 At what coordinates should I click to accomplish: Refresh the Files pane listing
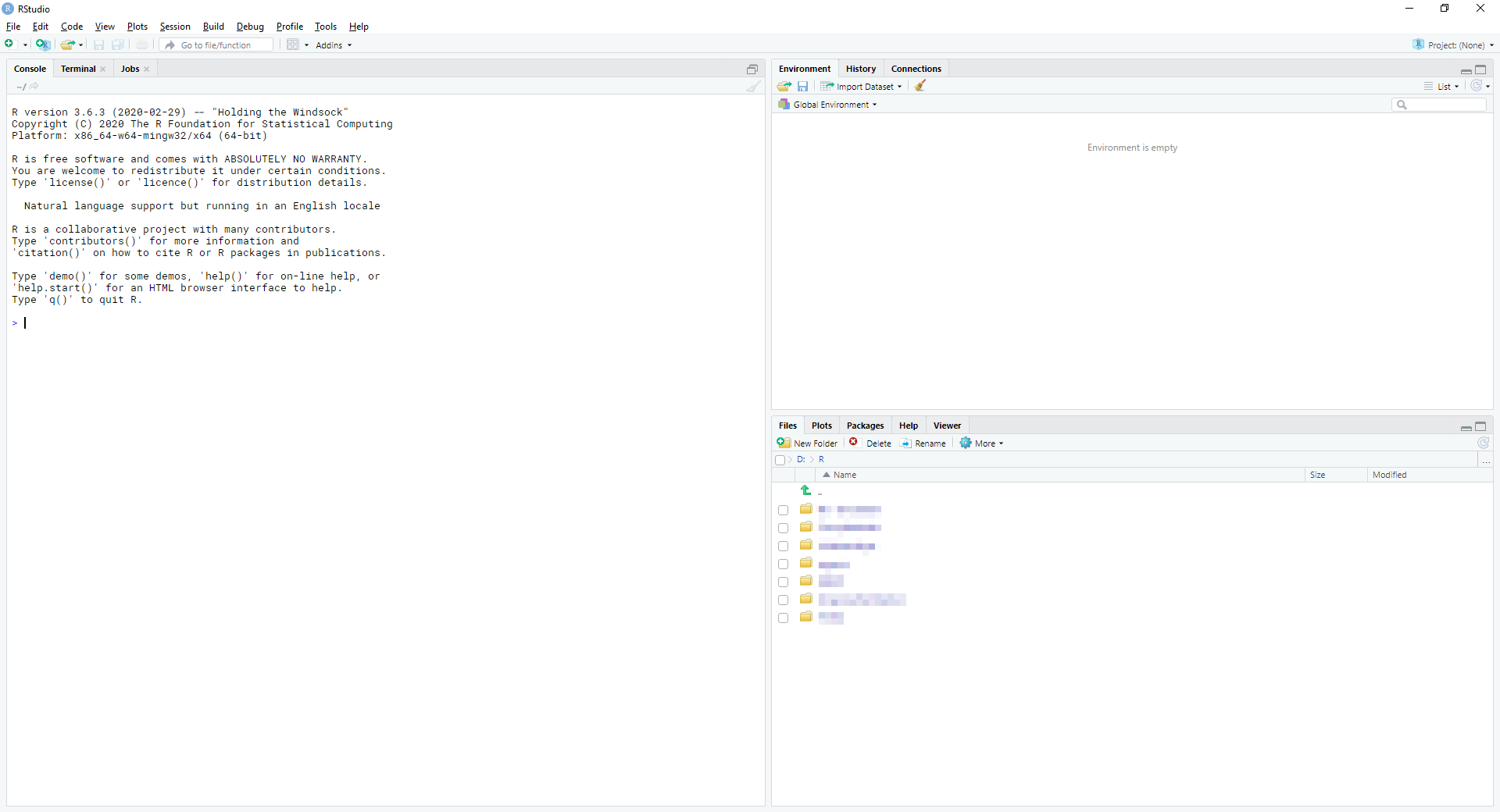[1483, 443]
